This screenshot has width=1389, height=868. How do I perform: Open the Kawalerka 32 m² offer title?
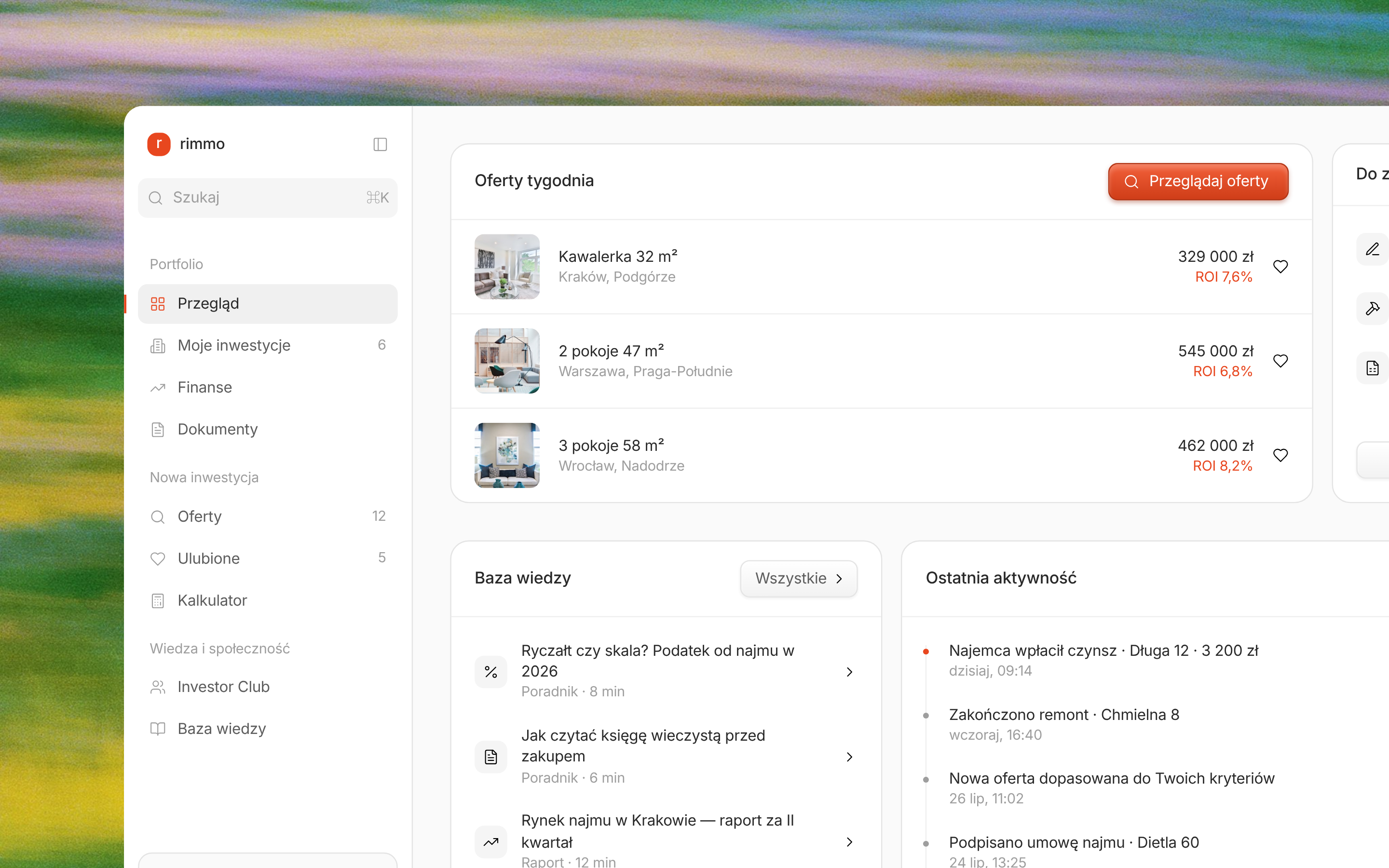(618, 256)
